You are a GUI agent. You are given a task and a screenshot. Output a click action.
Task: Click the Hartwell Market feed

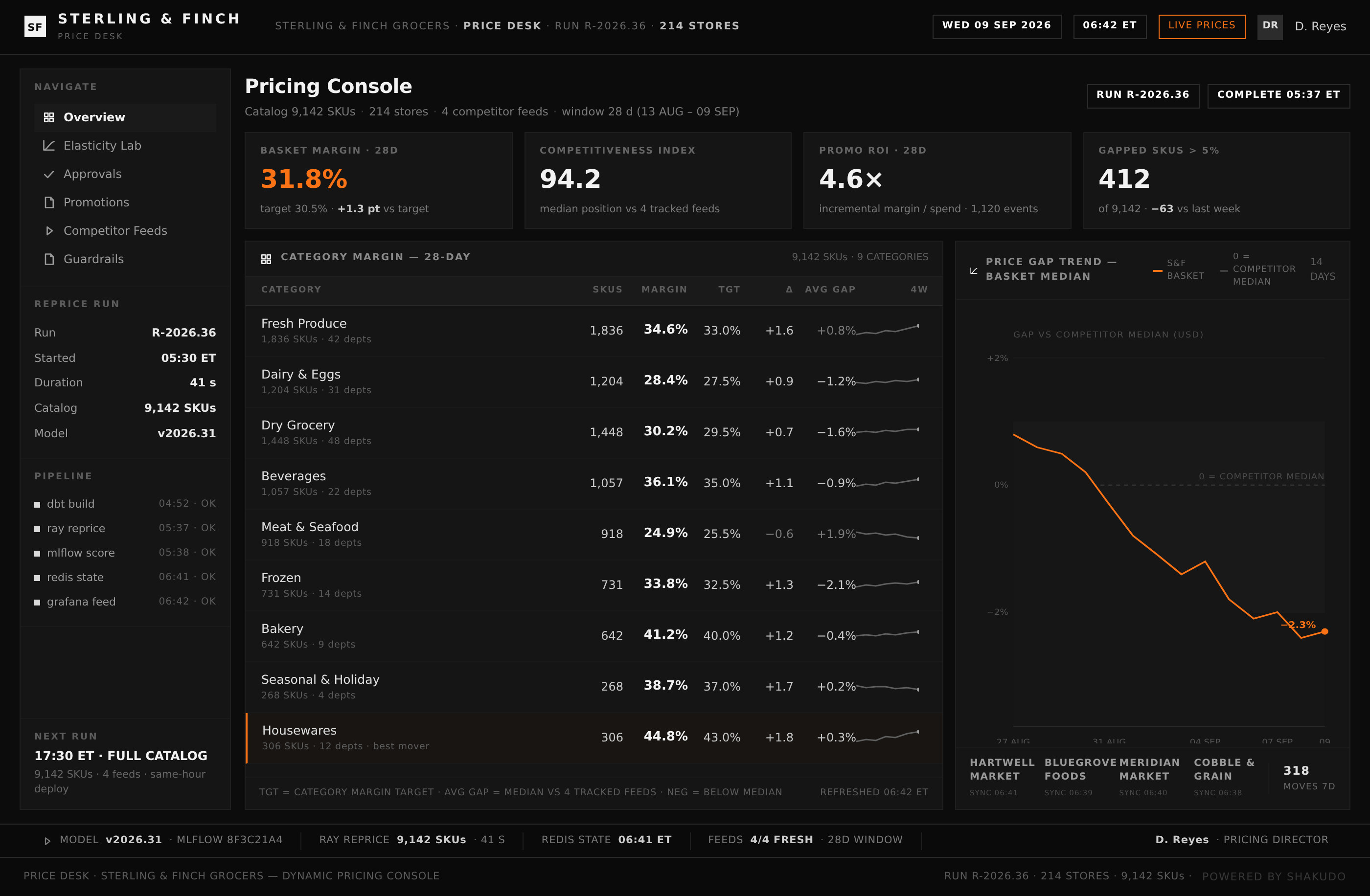(1002, 776)
